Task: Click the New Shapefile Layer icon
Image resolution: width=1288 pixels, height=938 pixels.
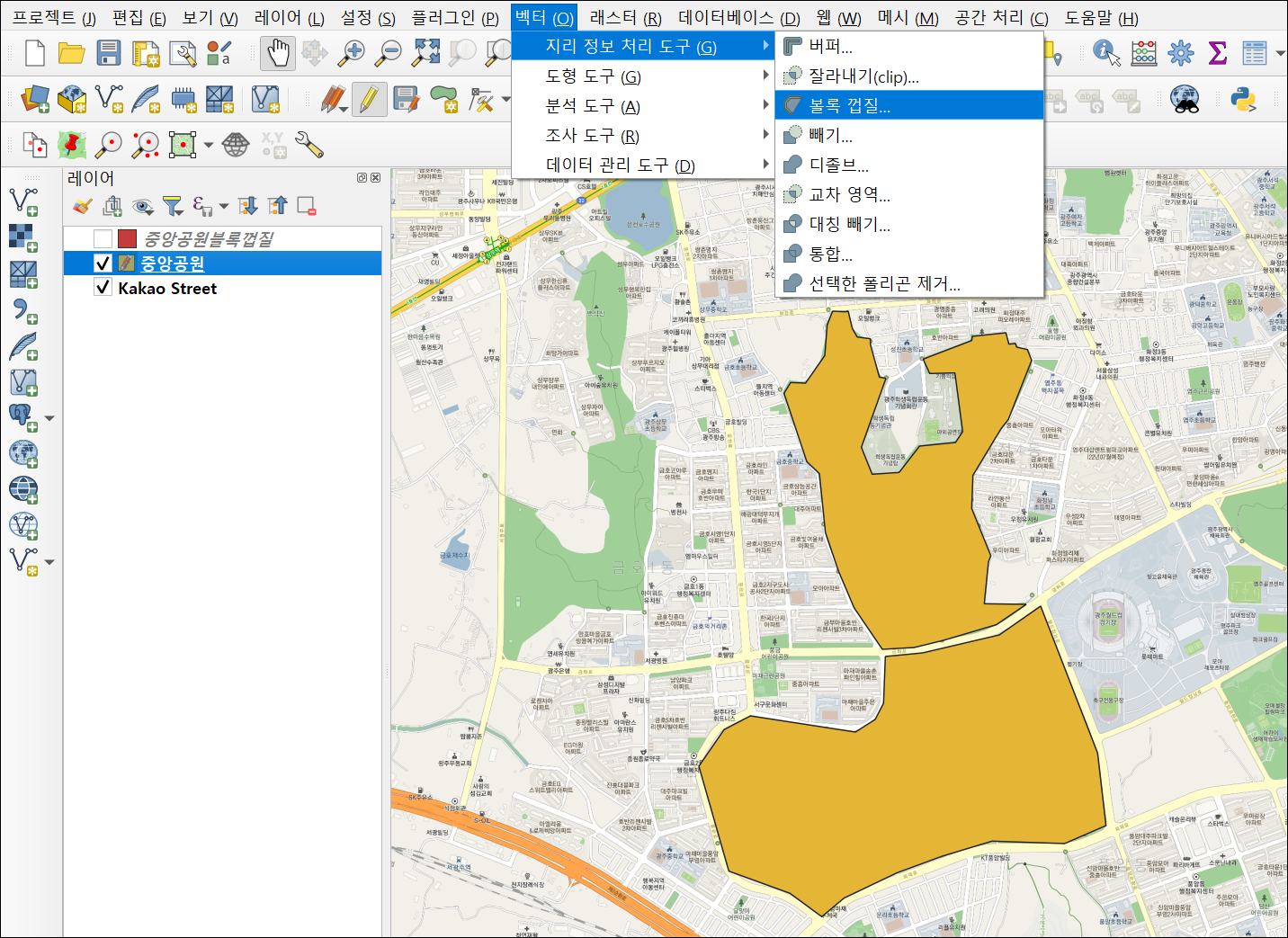Action: (x=109, y=99)
